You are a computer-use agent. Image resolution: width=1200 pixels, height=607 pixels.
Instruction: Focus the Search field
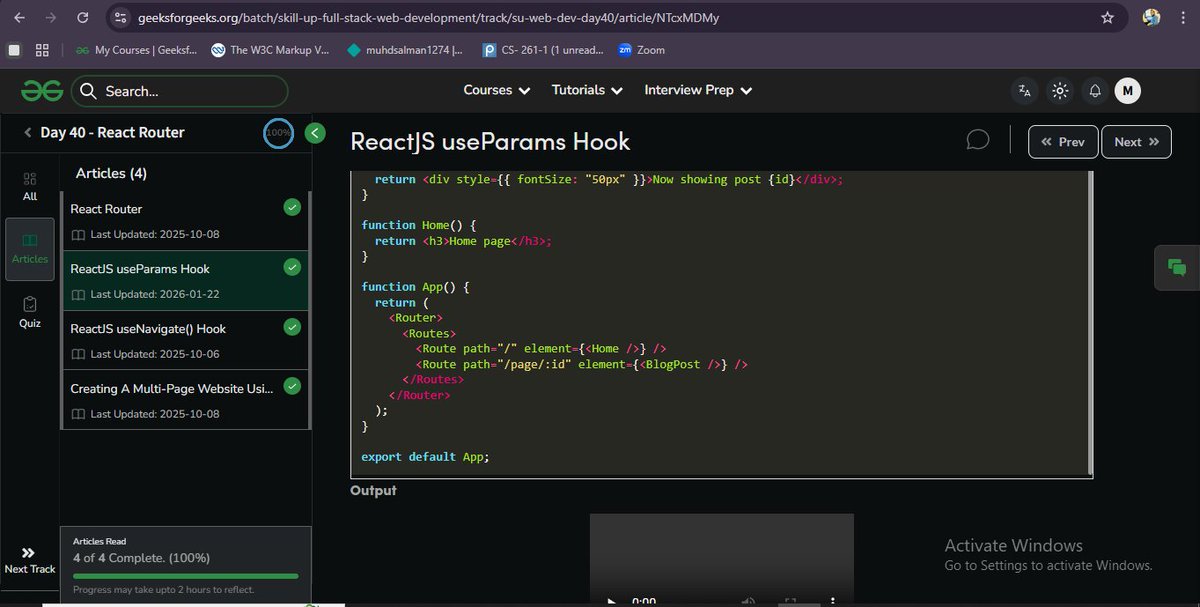178,91
